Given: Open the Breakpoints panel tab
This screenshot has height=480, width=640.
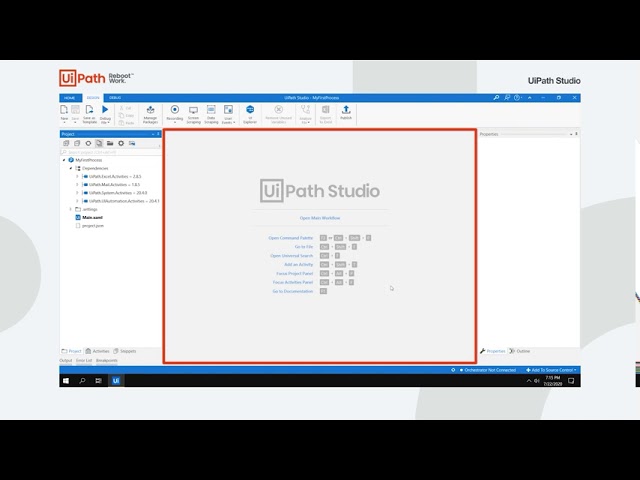Looking at the screenshot, I should [107, 360].
